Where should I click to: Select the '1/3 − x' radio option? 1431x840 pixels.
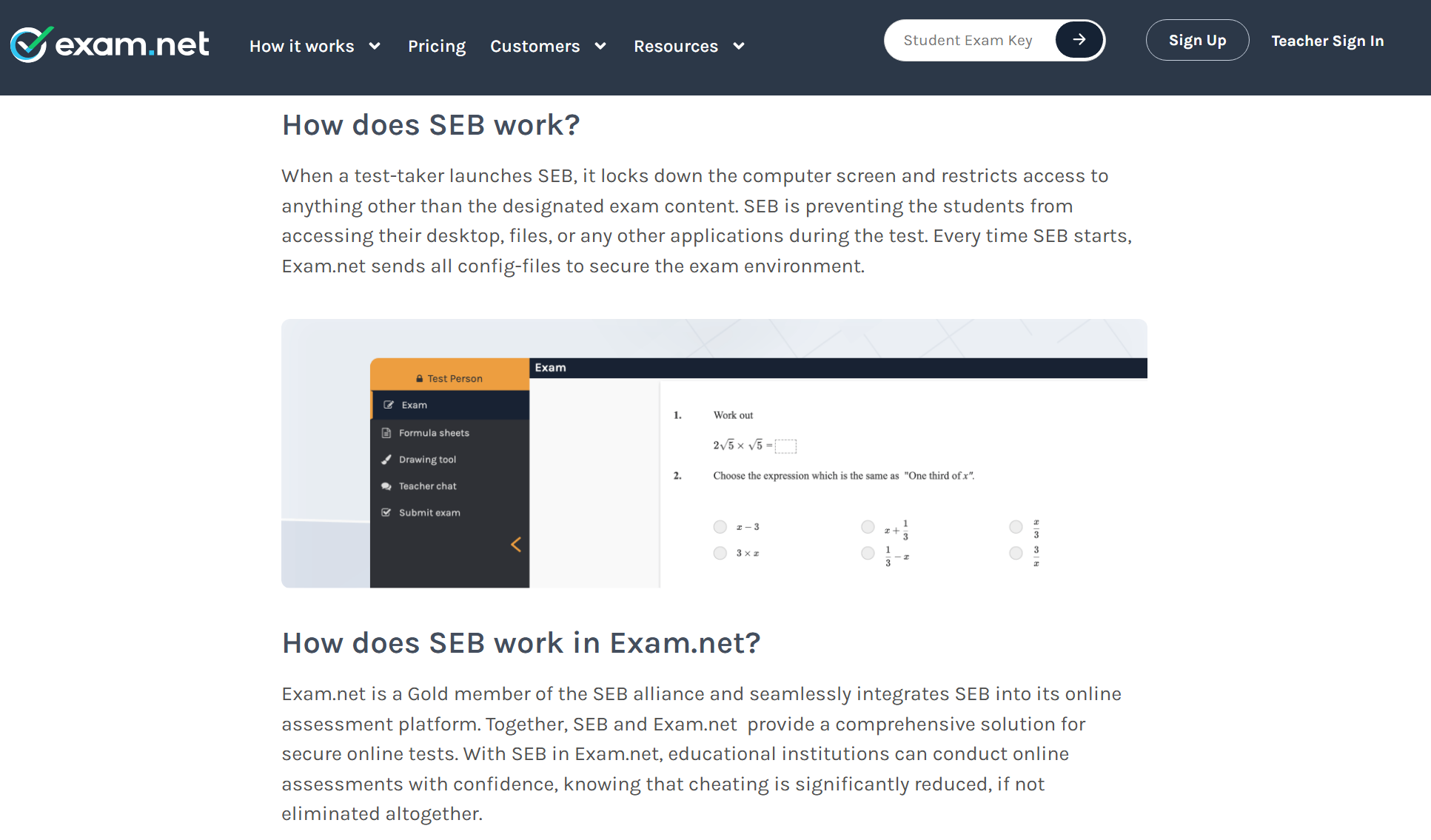(868, 553)
